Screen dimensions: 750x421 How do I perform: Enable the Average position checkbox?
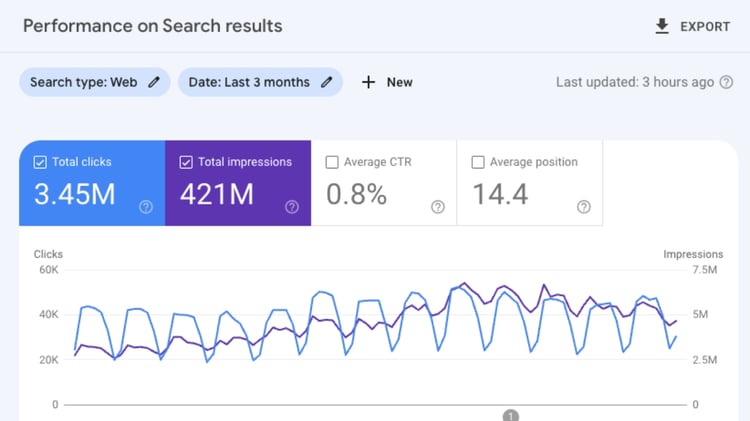point(478,162)
